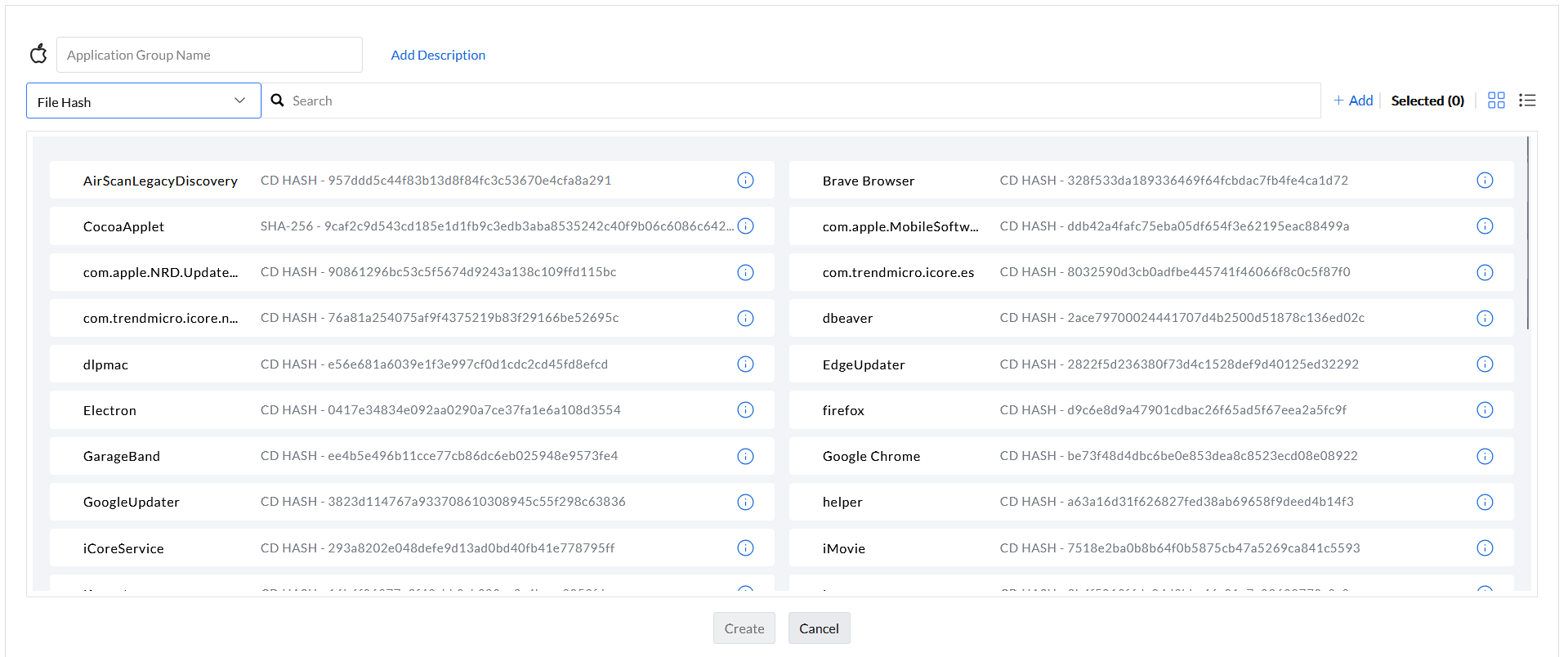The height and width of the screenshot is (657, 1568).
Task: Open the File Hash dropdown
Action: [144, 101]
